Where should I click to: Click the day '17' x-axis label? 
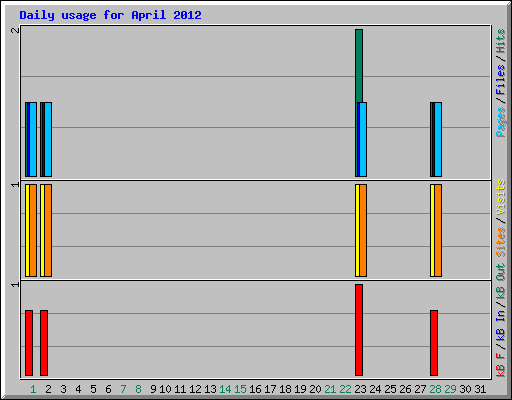click(x=270, y=389)
